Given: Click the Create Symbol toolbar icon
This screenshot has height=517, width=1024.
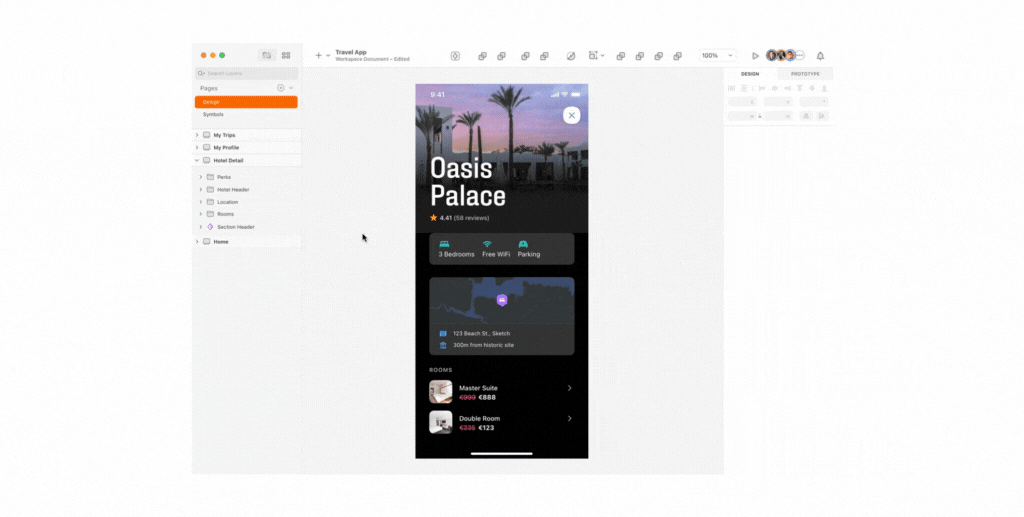Looking at the screenshot, I should (x=455, y=56).
